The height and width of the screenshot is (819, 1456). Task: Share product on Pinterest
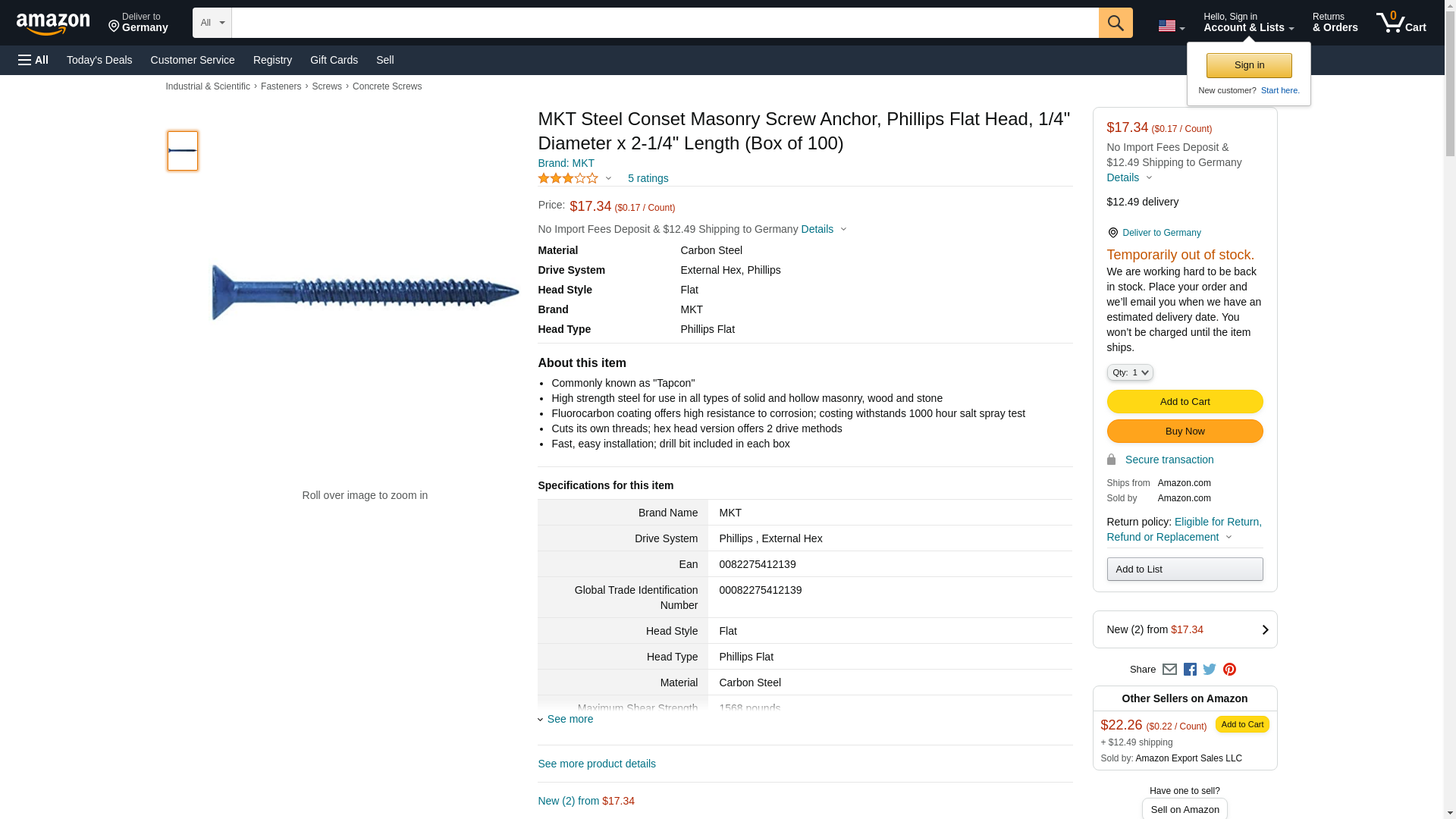pyautogui.click(x=1229, y=670)
